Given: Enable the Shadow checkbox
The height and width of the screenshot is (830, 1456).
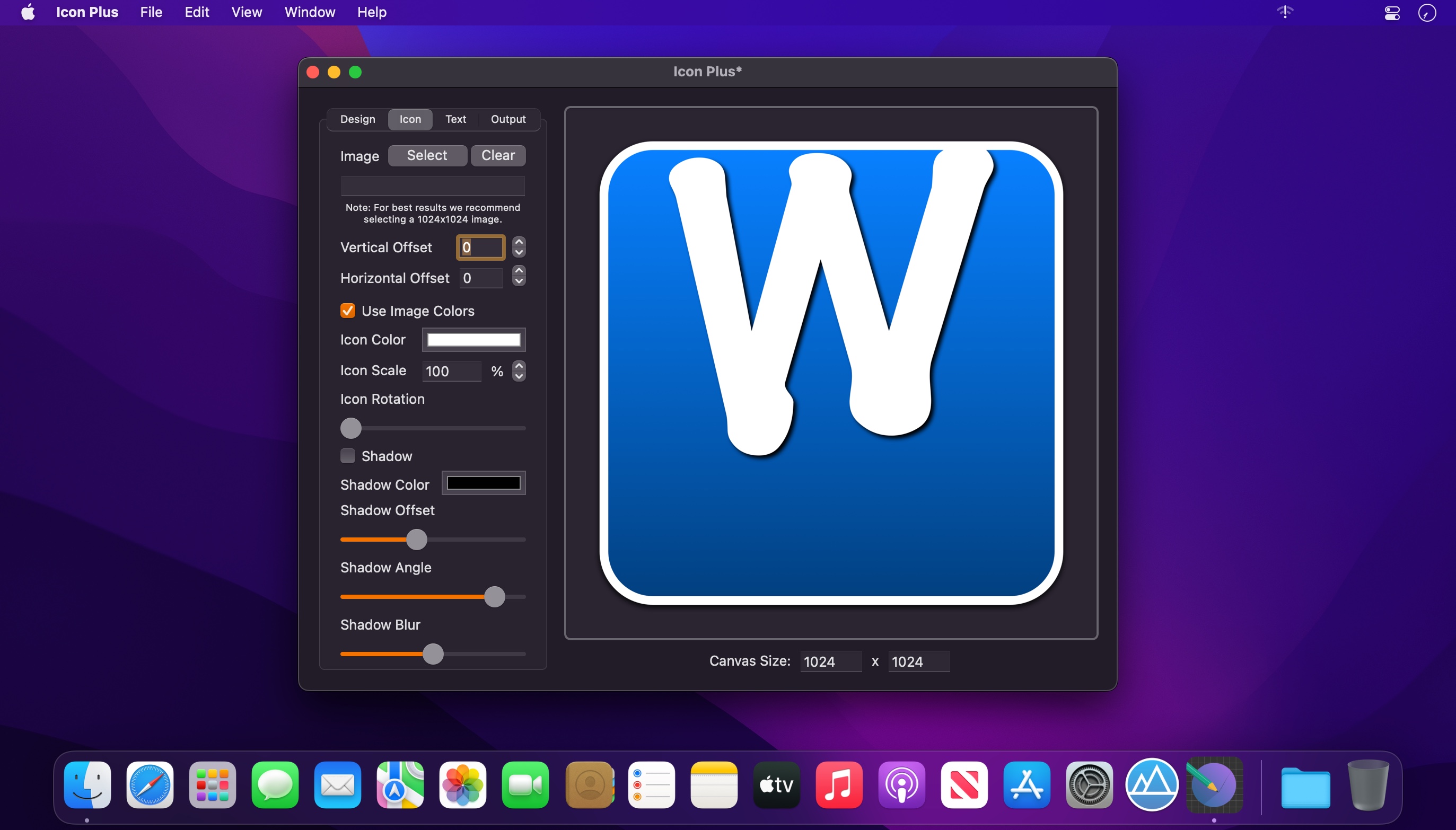Looking at the screenshot, I should pyautogui.click(x=347, y=455).
